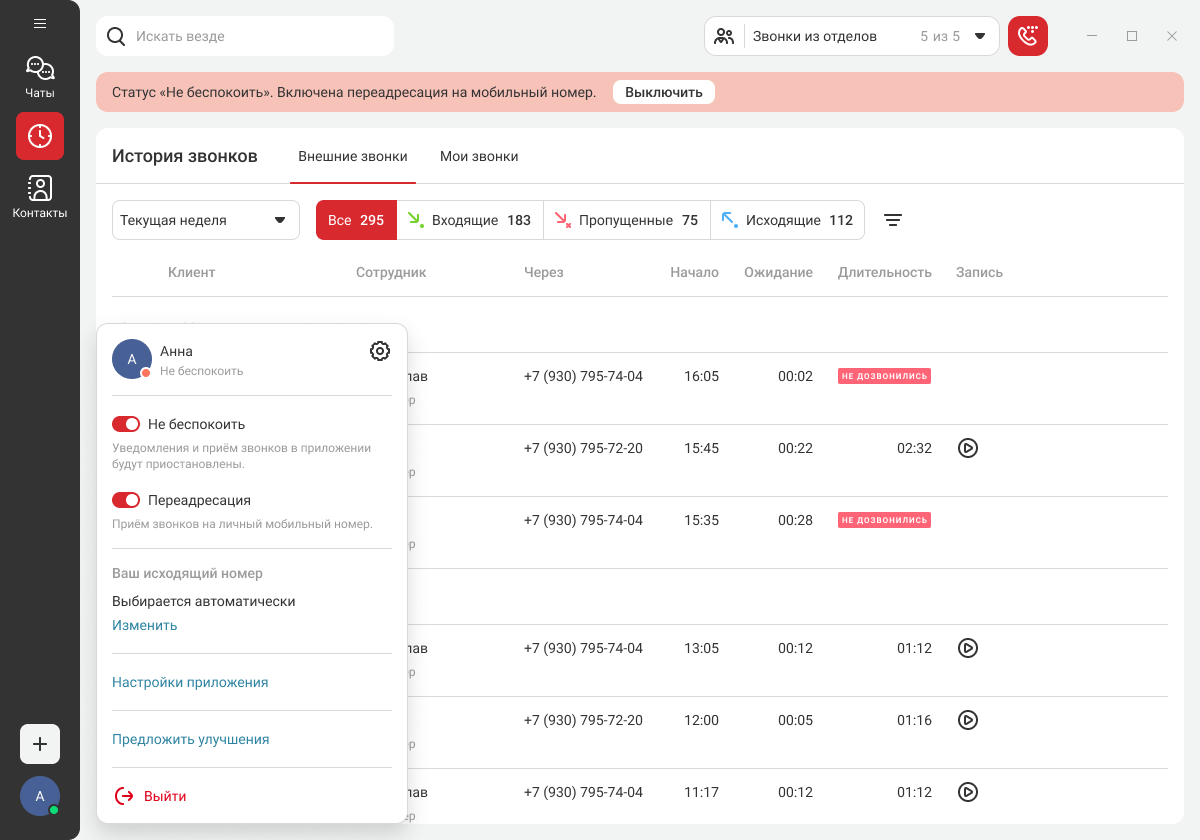The width and height of the screenshot is (1200, 840).
Task: Turn off the "Переадресация" switch
Action: pos(126,500)
